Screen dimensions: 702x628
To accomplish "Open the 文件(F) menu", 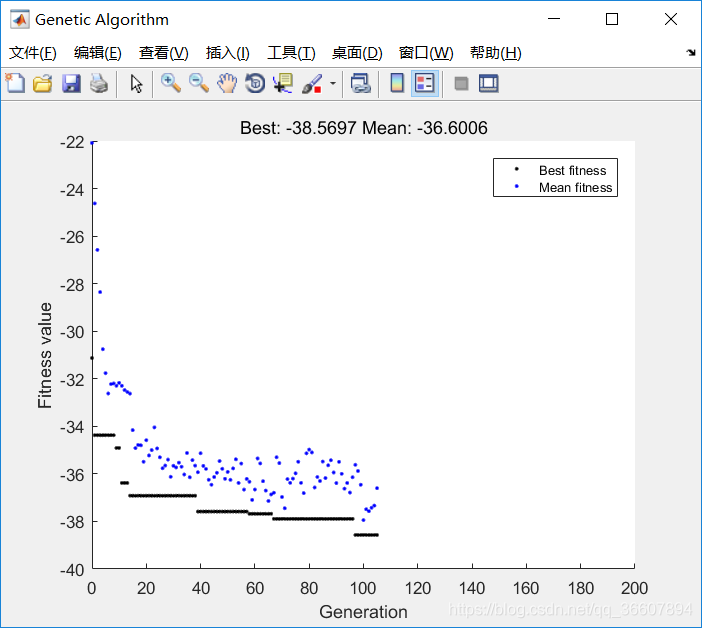I will pos(33,53).
